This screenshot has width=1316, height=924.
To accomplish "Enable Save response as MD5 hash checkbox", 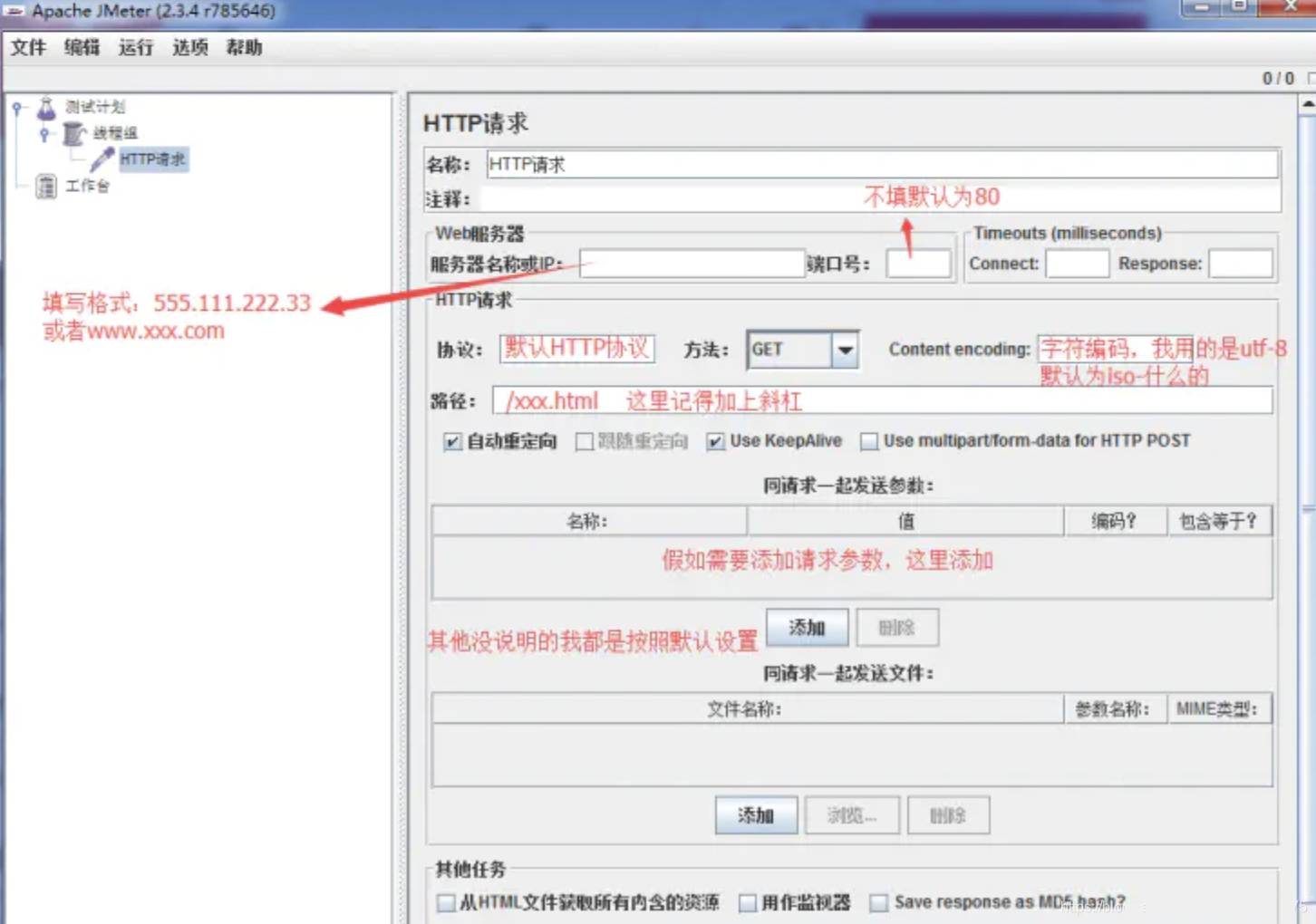I will click(878, 903).
